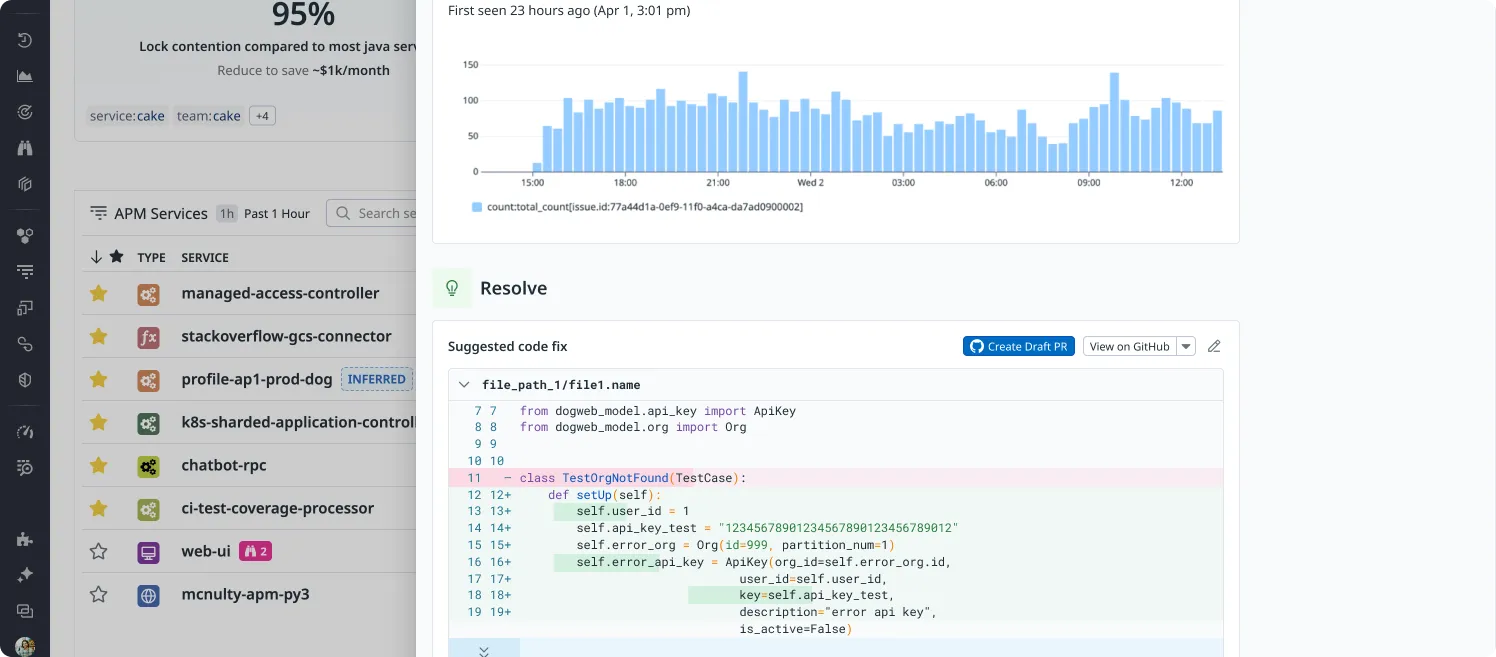Click the Resolve lightbulb icon

click(x=452, y=288)
